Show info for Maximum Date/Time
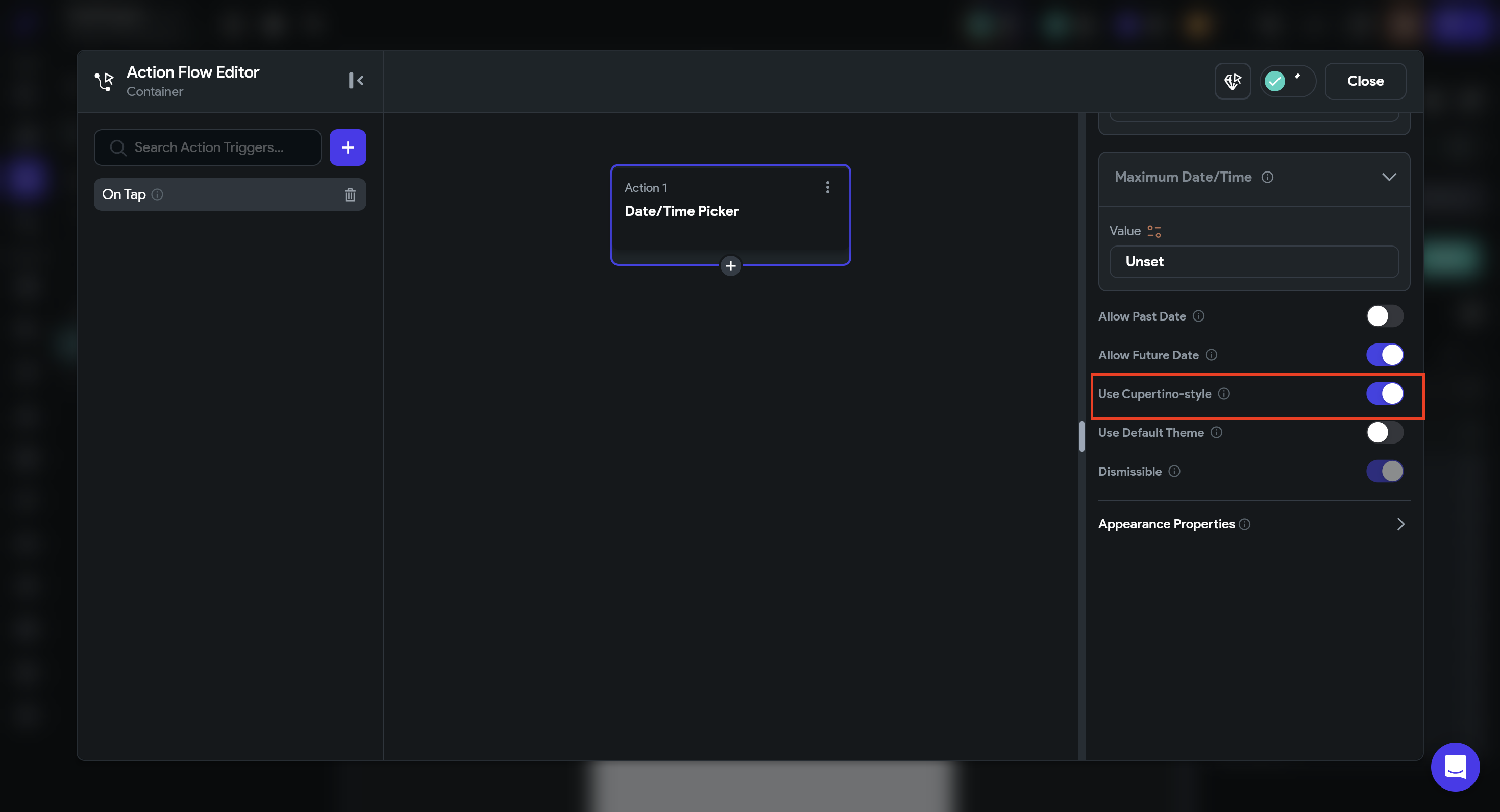The width and height of the screenshot is (1500, 812). tap(1267, 177)
